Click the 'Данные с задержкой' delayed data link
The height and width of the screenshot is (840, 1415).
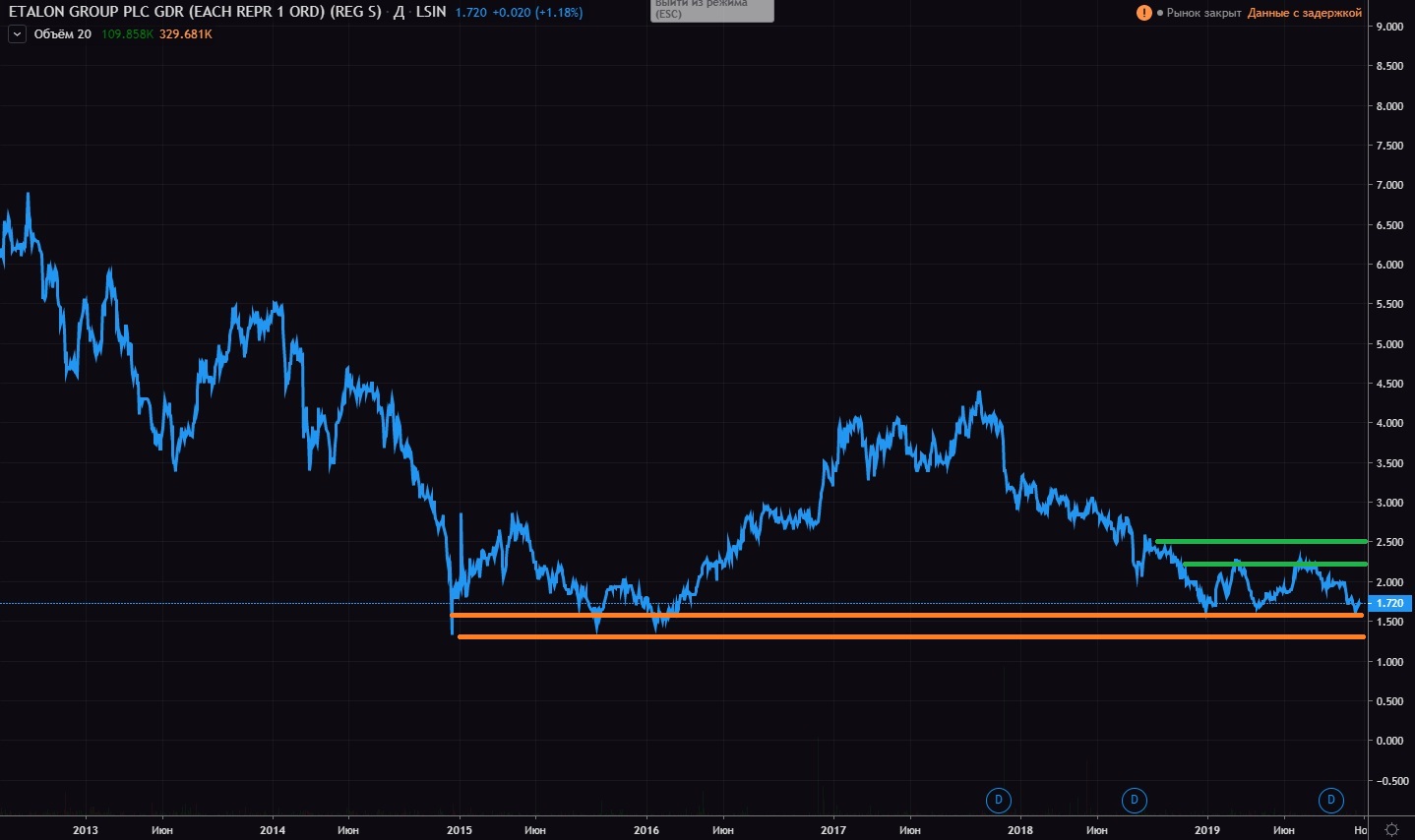[x=1304, y=13]
